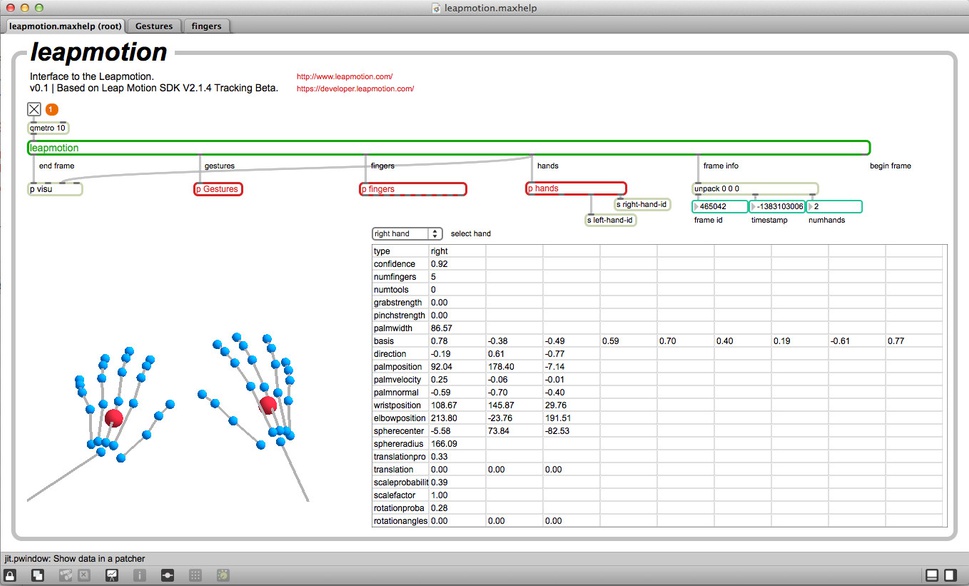Click the 'basis' row label
This screenshot has height=586, width=969.
[384, 341]
